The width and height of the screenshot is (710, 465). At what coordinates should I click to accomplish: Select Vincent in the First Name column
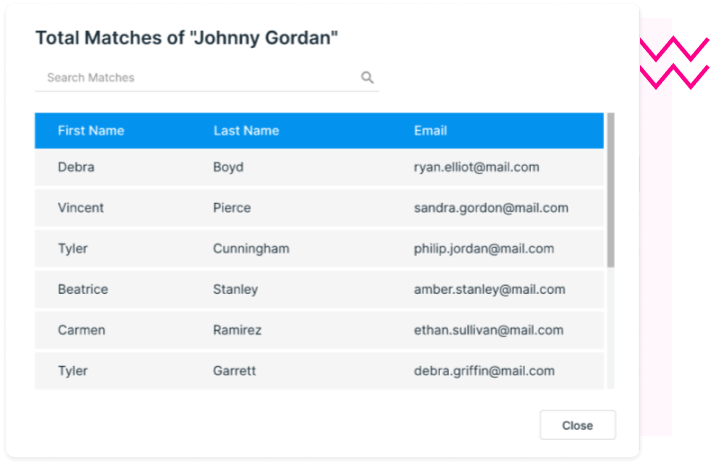tap(81, 208)
